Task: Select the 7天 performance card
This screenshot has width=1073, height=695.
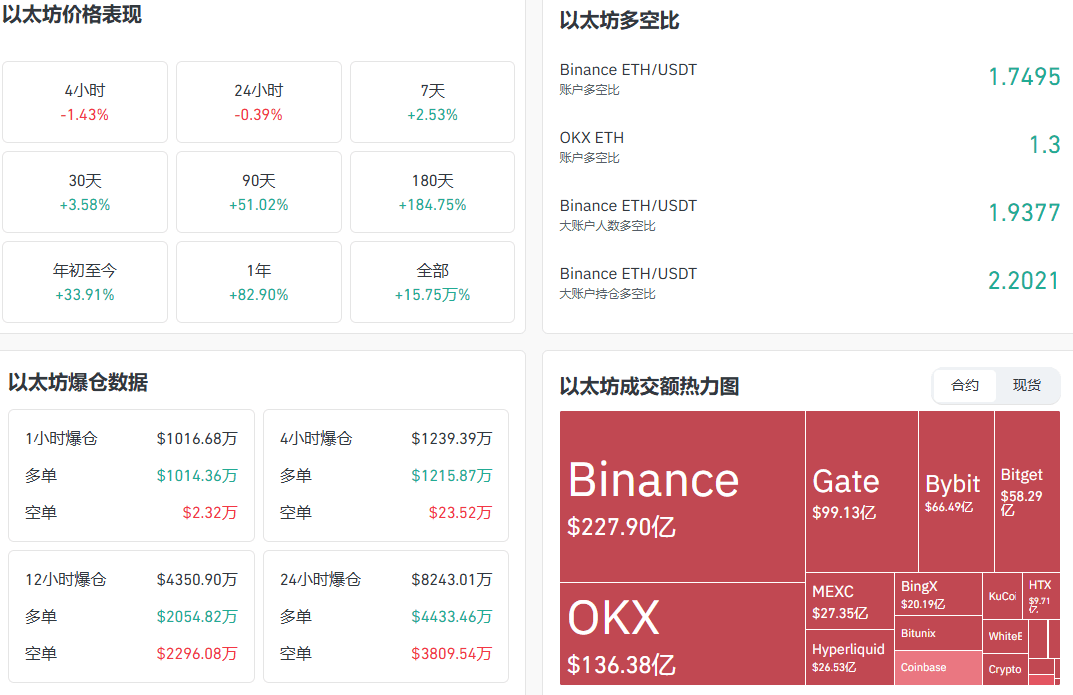Action: click(x=432, y=102)
